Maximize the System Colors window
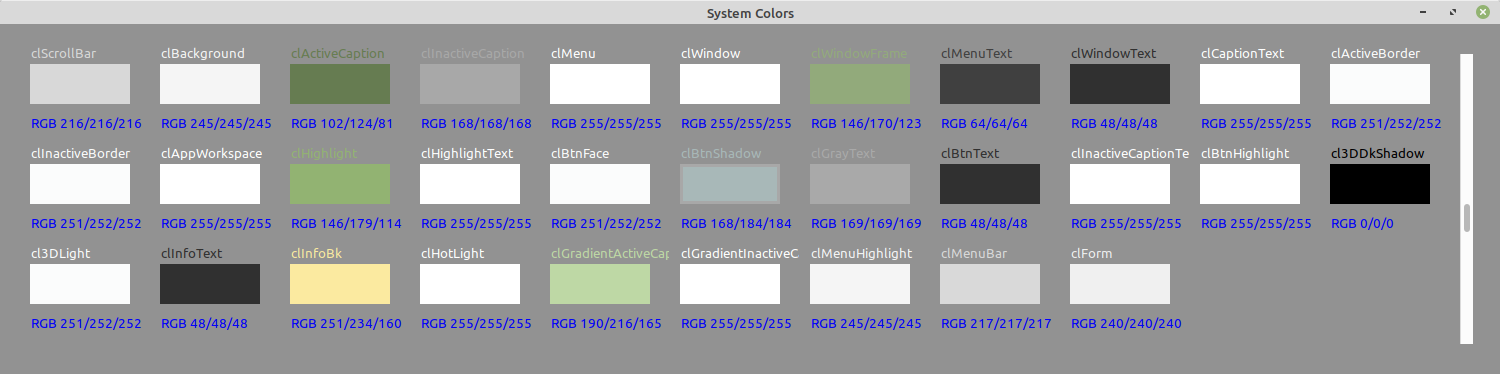Viewport: 1500px width, 374px height. 1452,12
